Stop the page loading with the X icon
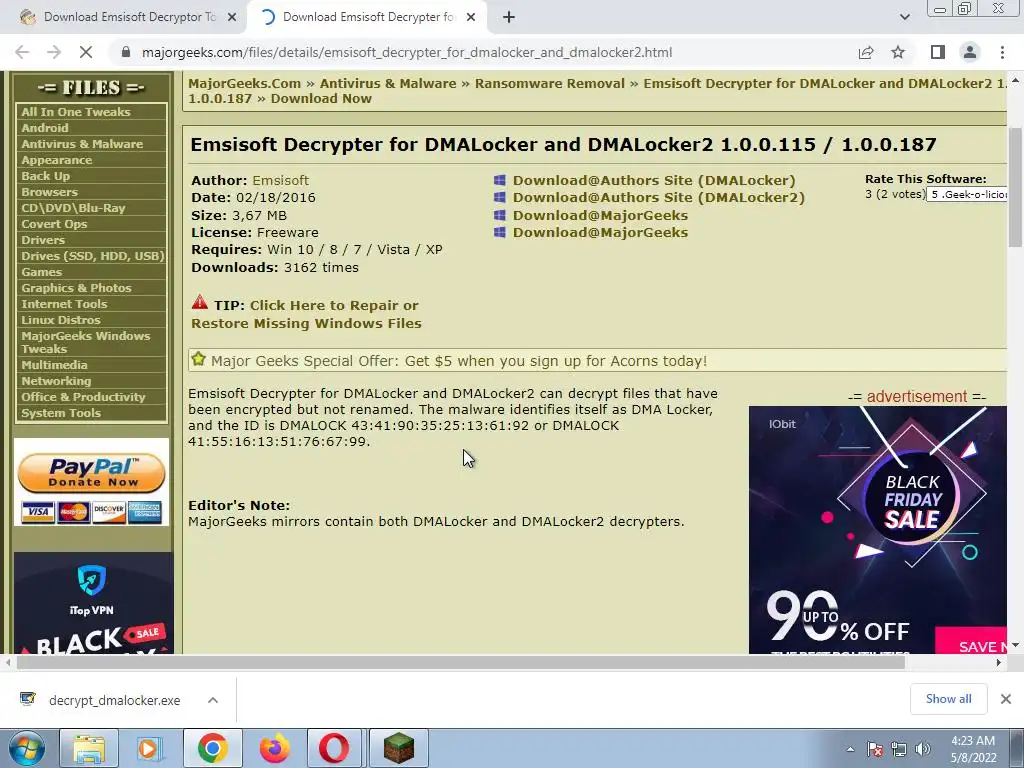The image size is (1024, 768). pyautogui.click(x=86, y=52)
